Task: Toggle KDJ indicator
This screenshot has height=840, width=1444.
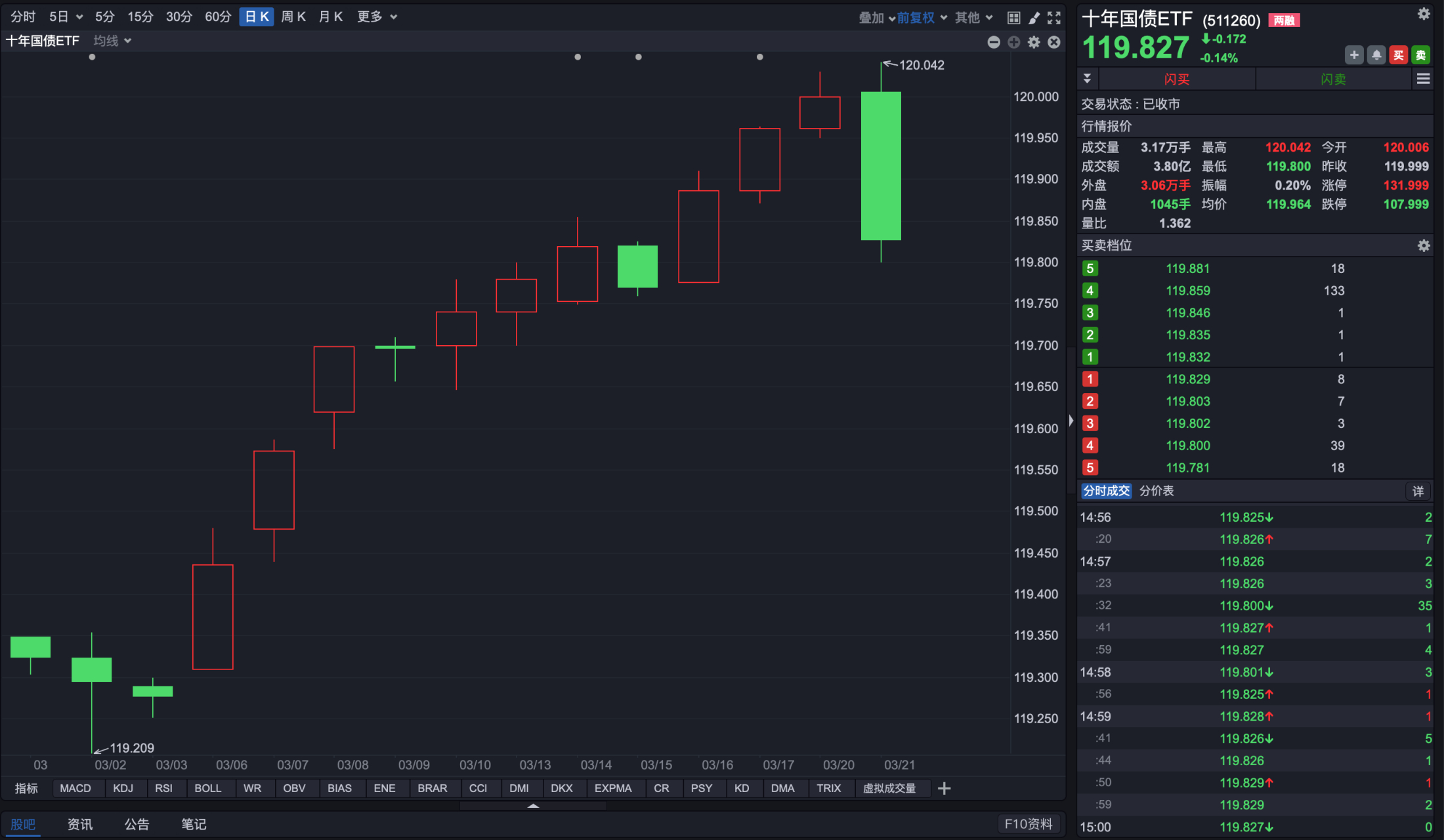Action: [123, 788]
